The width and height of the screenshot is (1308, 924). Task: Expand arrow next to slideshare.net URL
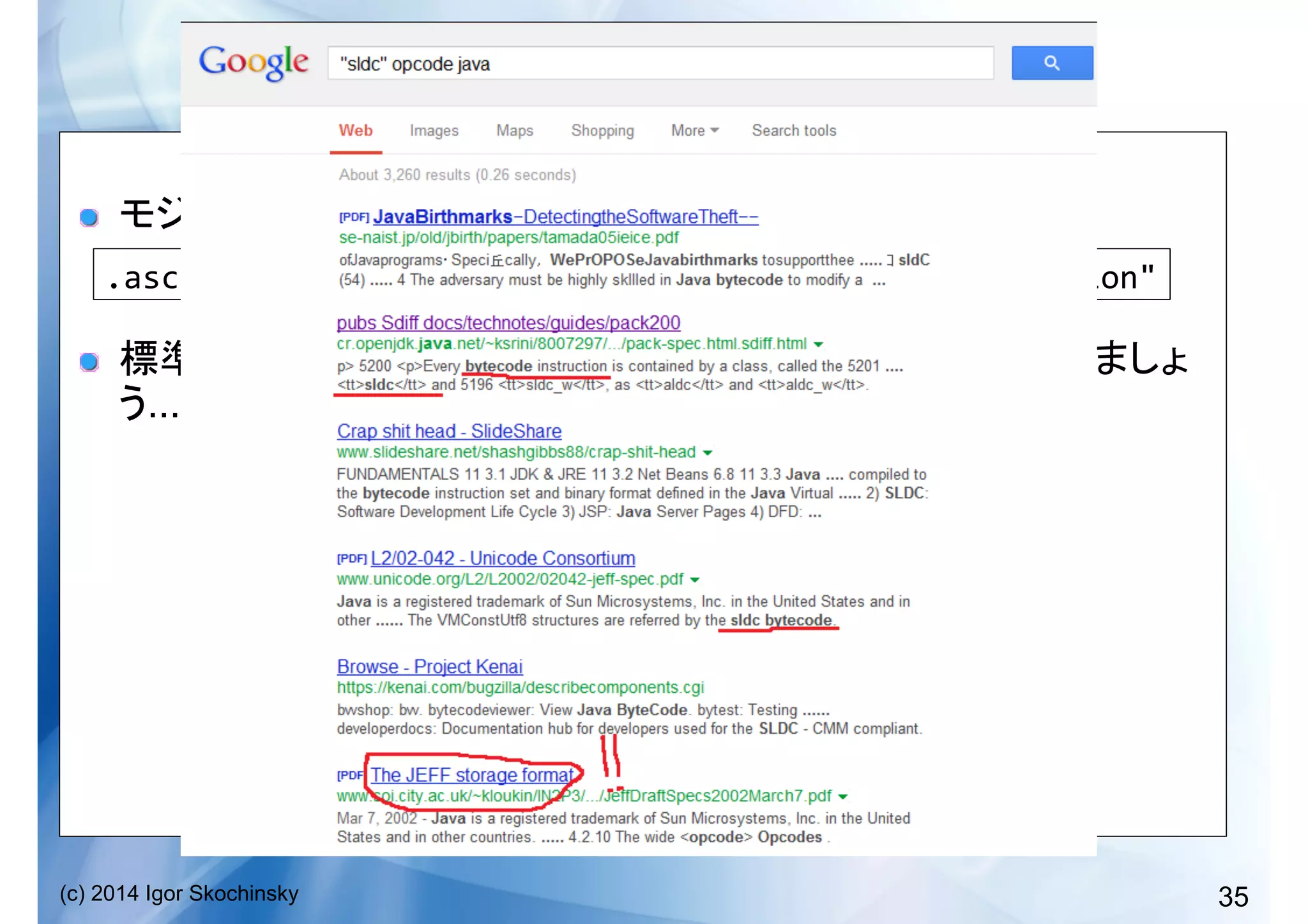tap(707, 453)
